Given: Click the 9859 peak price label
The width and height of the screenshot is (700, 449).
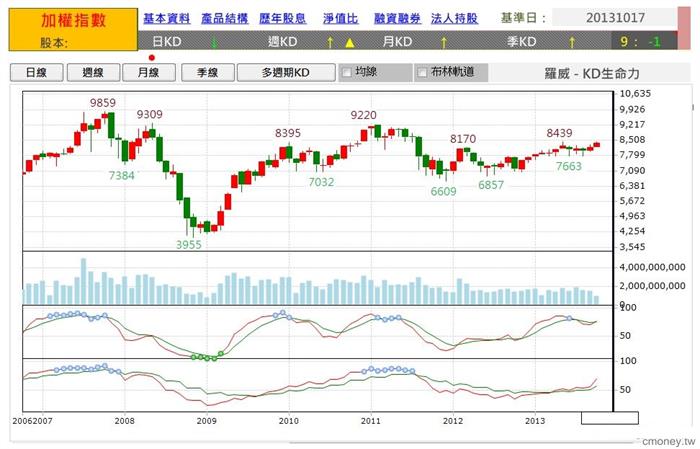Looking at the screenshot, I should pos(103,103).
